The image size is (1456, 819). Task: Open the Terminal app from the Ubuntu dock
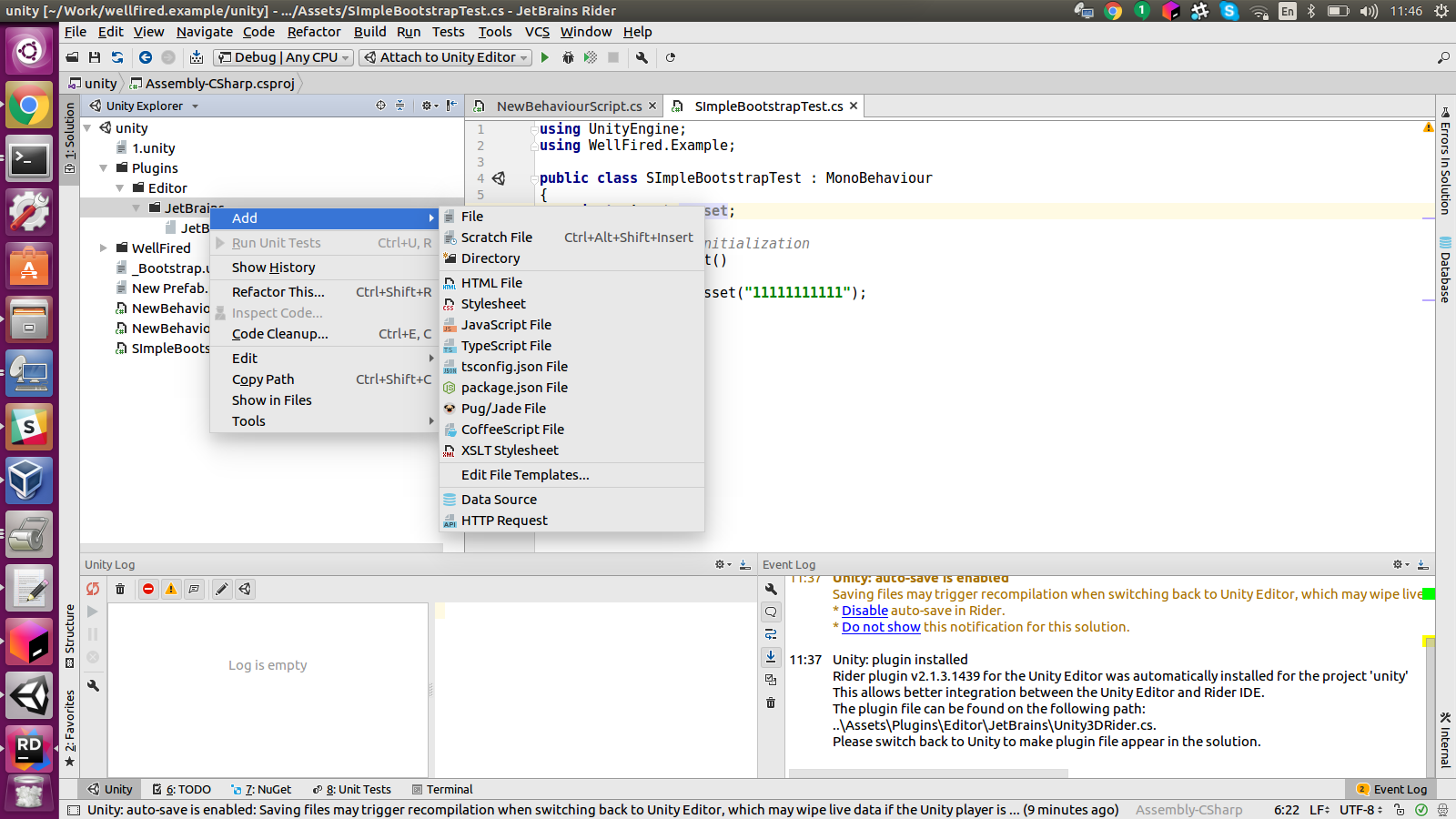tap(29, 160)
